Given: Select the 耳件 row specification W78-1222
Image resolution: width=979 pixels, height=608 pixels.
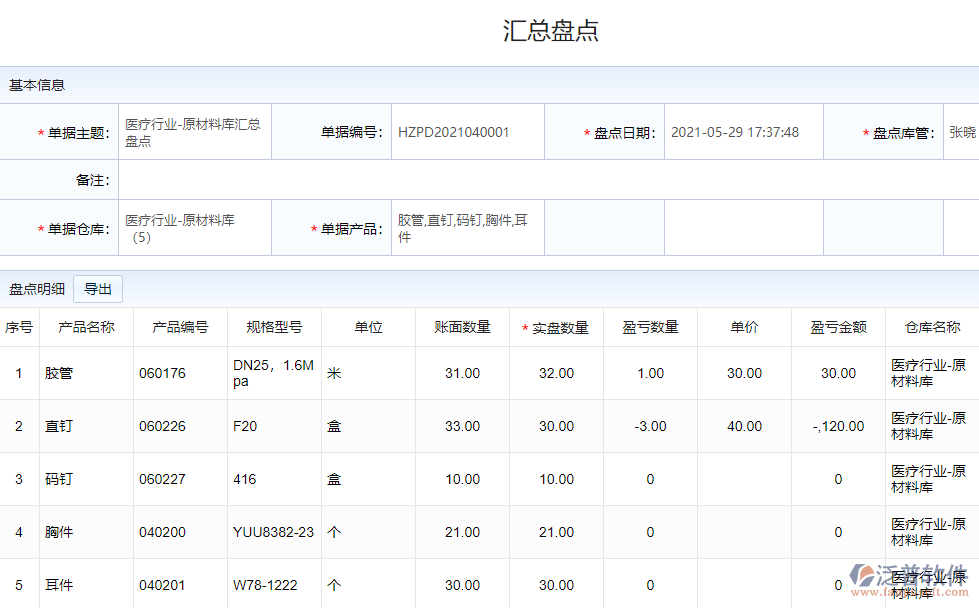Looking at the screenshot, I should [x=266, y=585].
